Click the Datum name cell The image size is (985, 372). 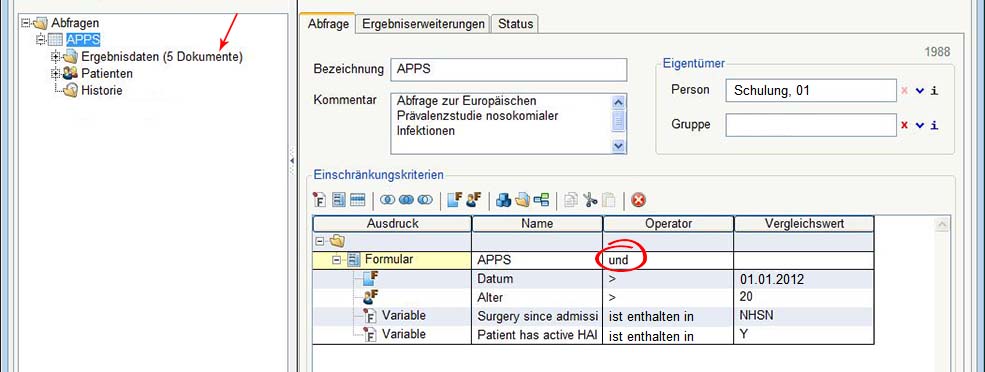click(537, 278)
